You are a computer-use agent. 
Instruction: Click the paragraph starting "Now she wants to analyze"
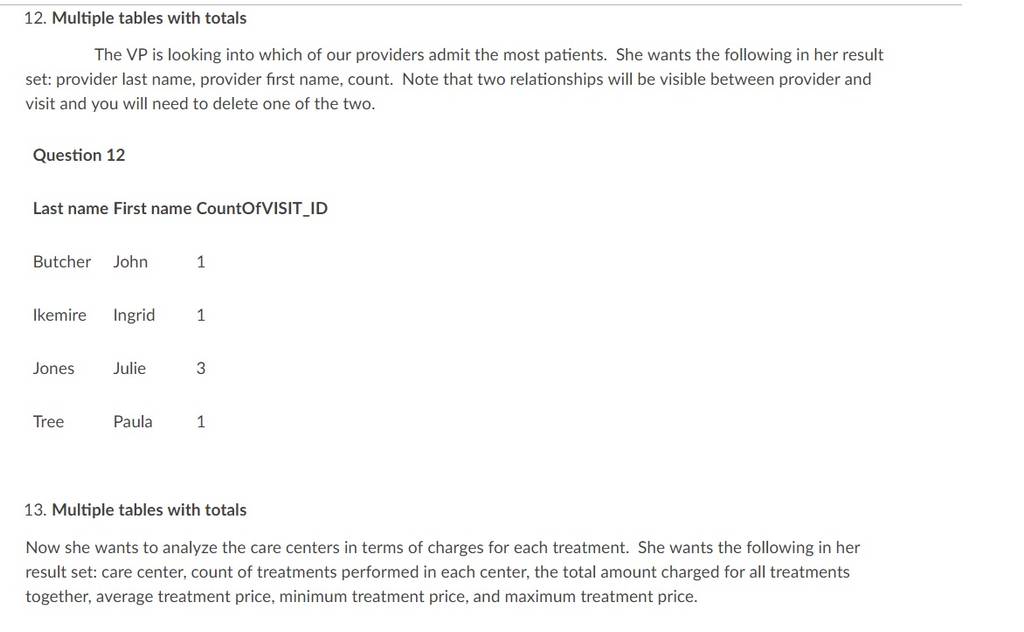(443, 572)
